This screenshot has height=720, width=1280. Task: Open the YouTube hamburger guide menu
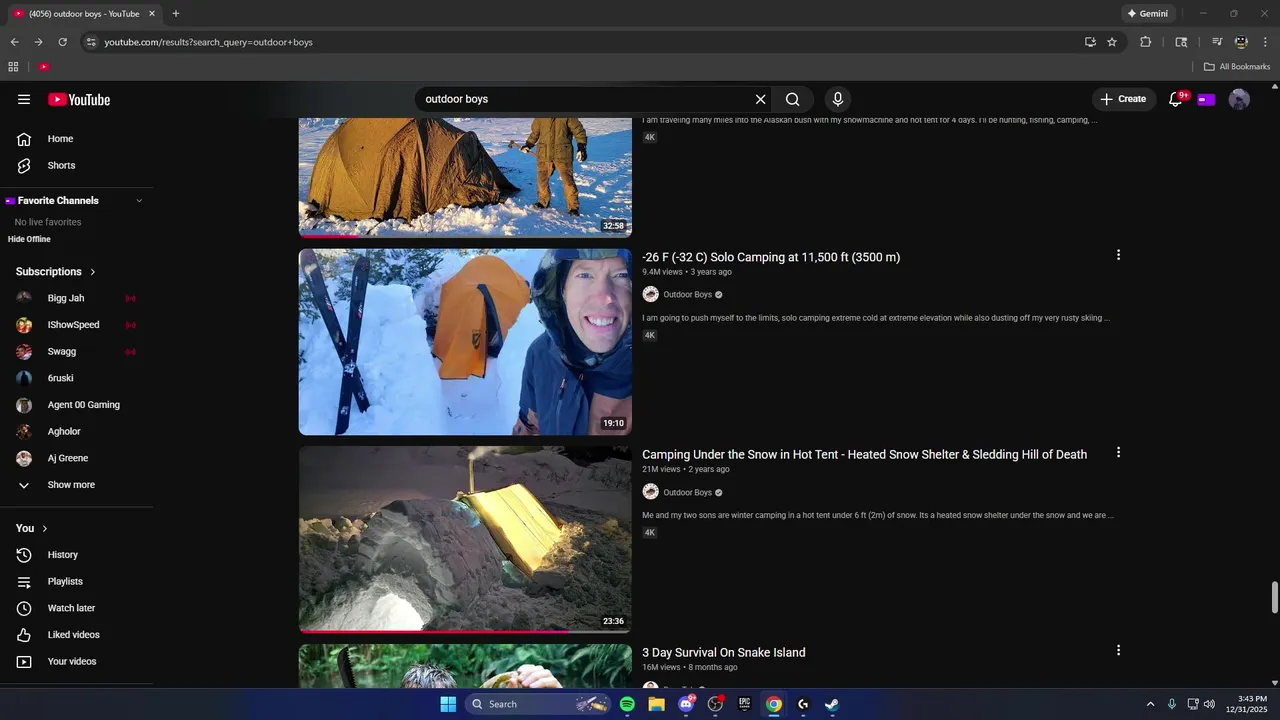click(24, 99)
